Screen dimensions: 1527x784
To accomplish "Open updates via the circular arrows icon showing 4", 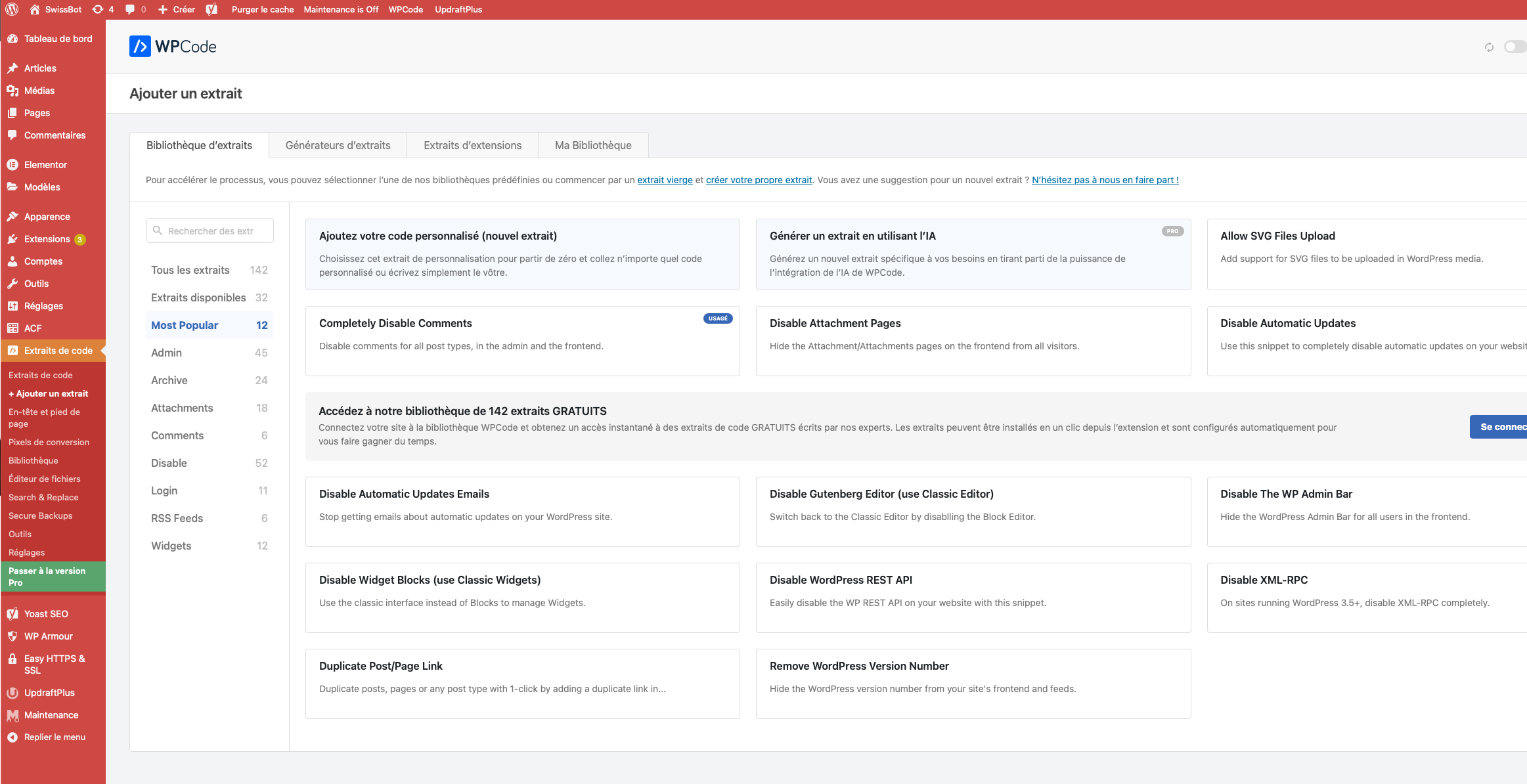I will (97, 9).
